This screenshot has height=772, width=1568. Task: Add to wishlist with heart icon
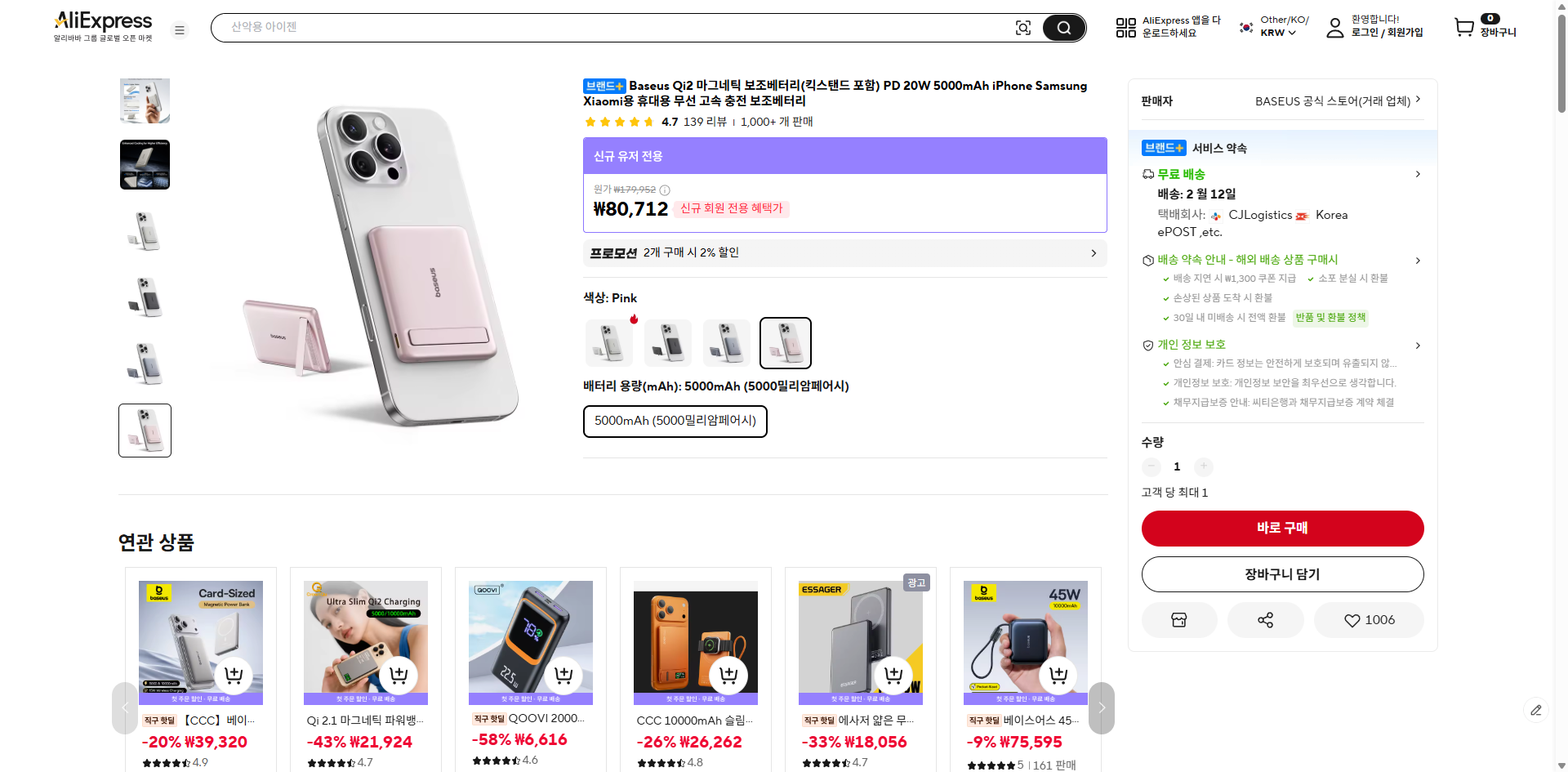click(1369, 620)
